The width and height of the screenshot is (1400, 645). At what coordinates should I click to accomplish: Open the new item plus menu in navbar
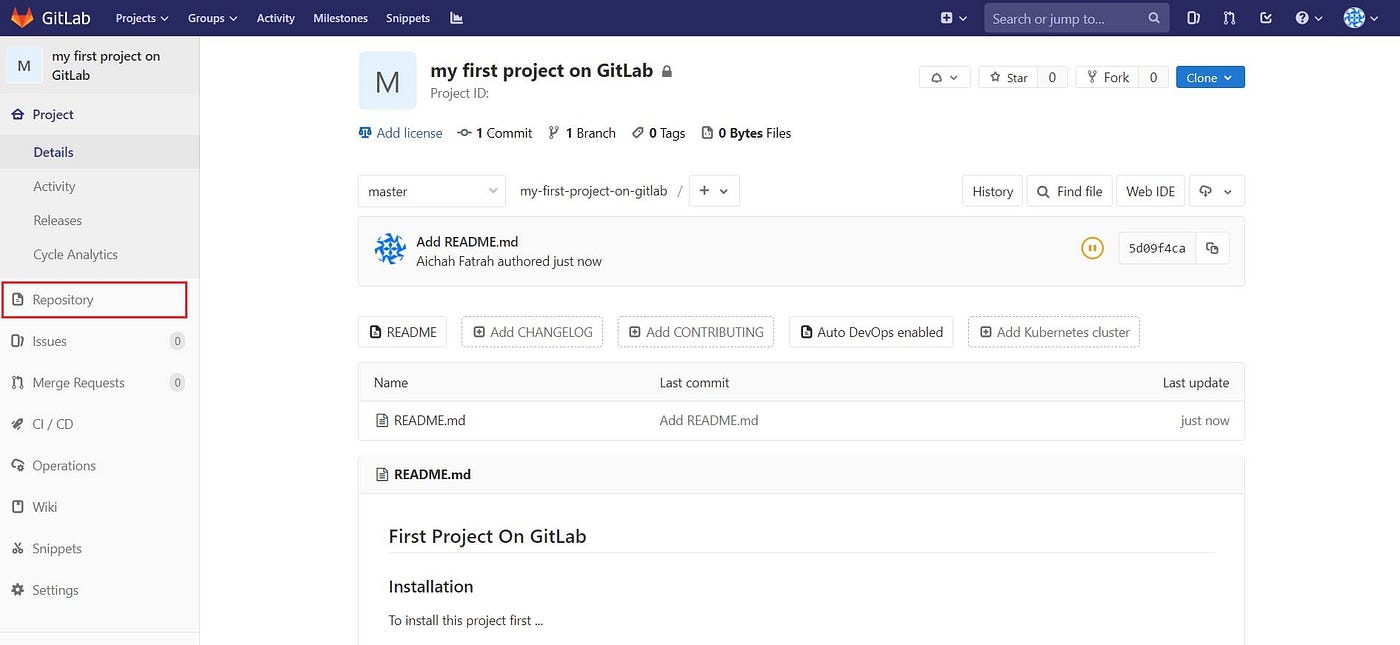tap(954, 18)
